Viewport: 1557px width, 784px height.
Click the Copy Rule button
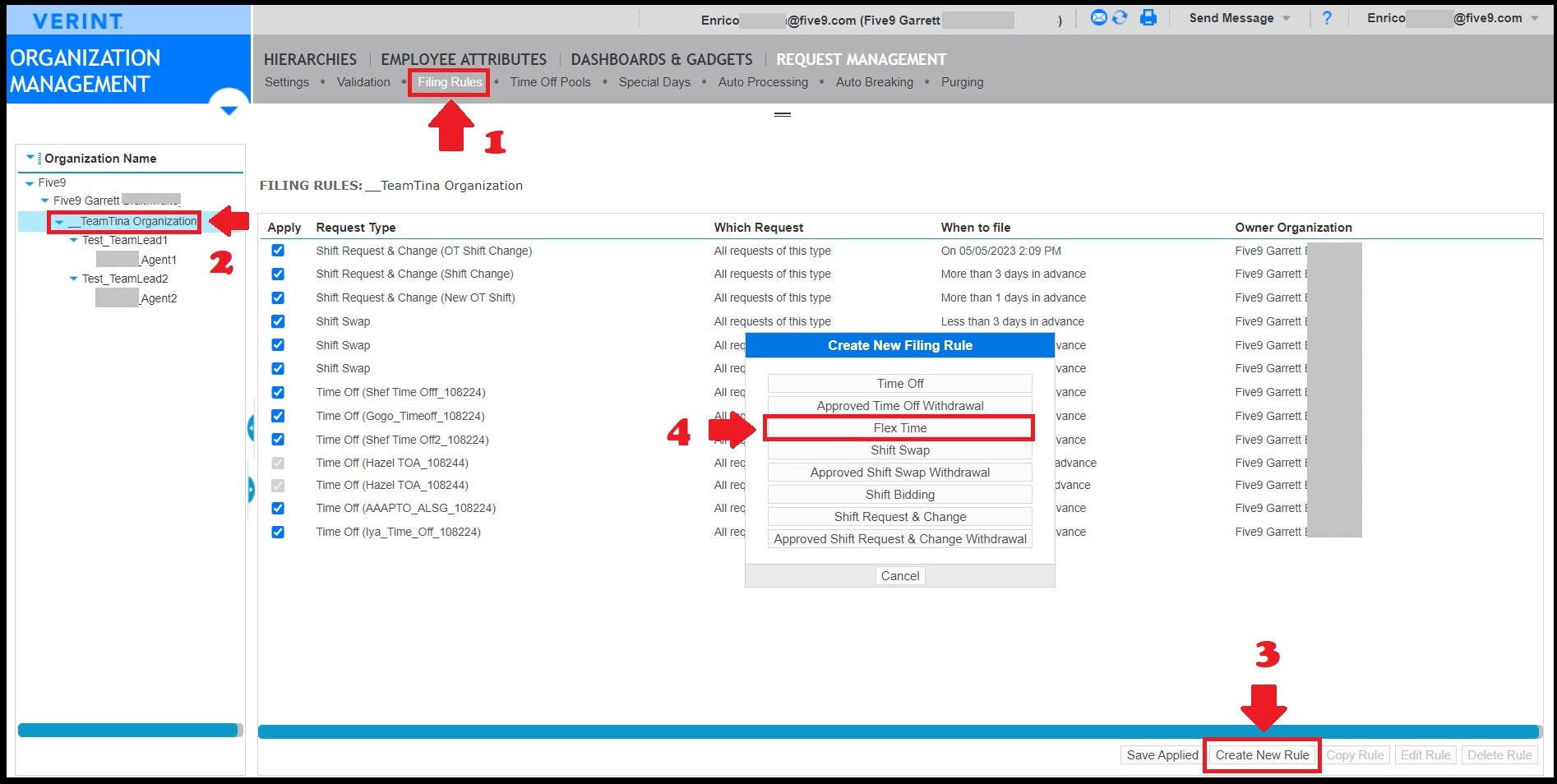point(1355,755)
